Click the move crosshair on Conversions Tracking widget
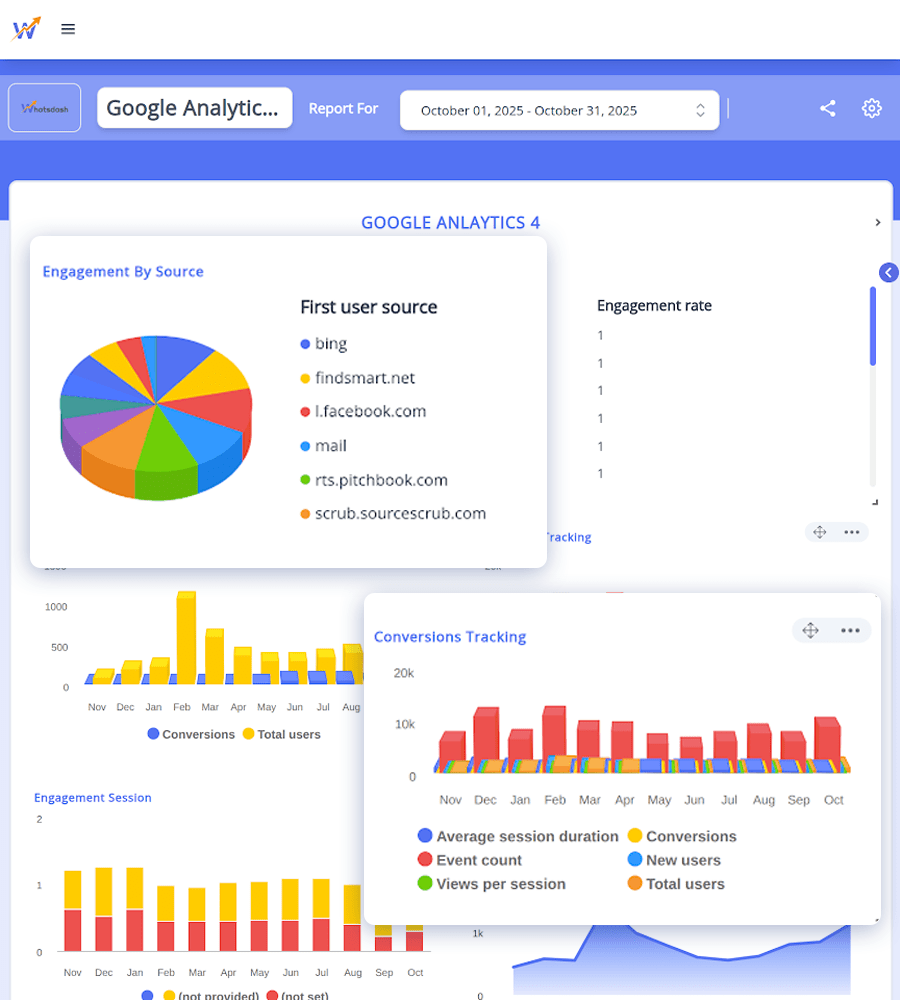The image size is (900, 1000). (x=810, y=630)
